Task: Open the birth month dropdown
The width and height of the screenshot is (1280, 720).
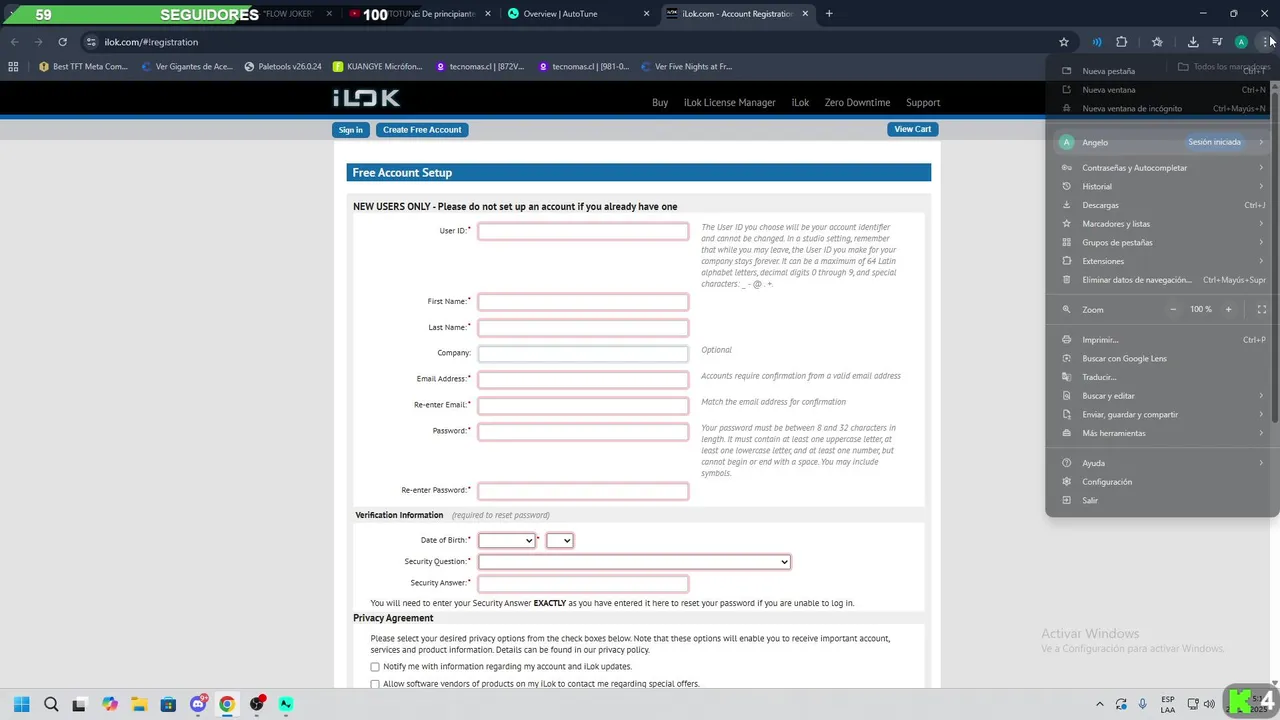Action: point(506,540)
